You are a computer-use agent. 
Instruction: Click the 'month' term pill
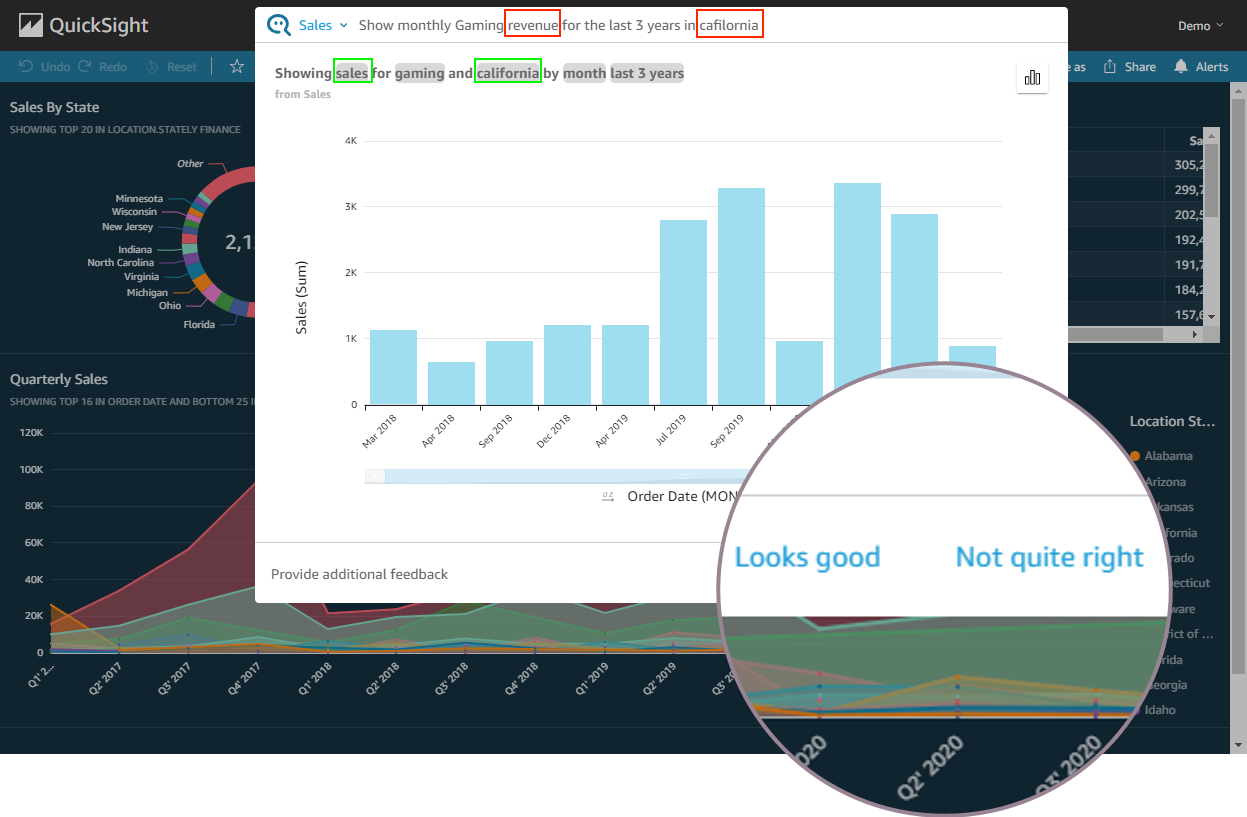pyautogui.click(x=585, y=73)
